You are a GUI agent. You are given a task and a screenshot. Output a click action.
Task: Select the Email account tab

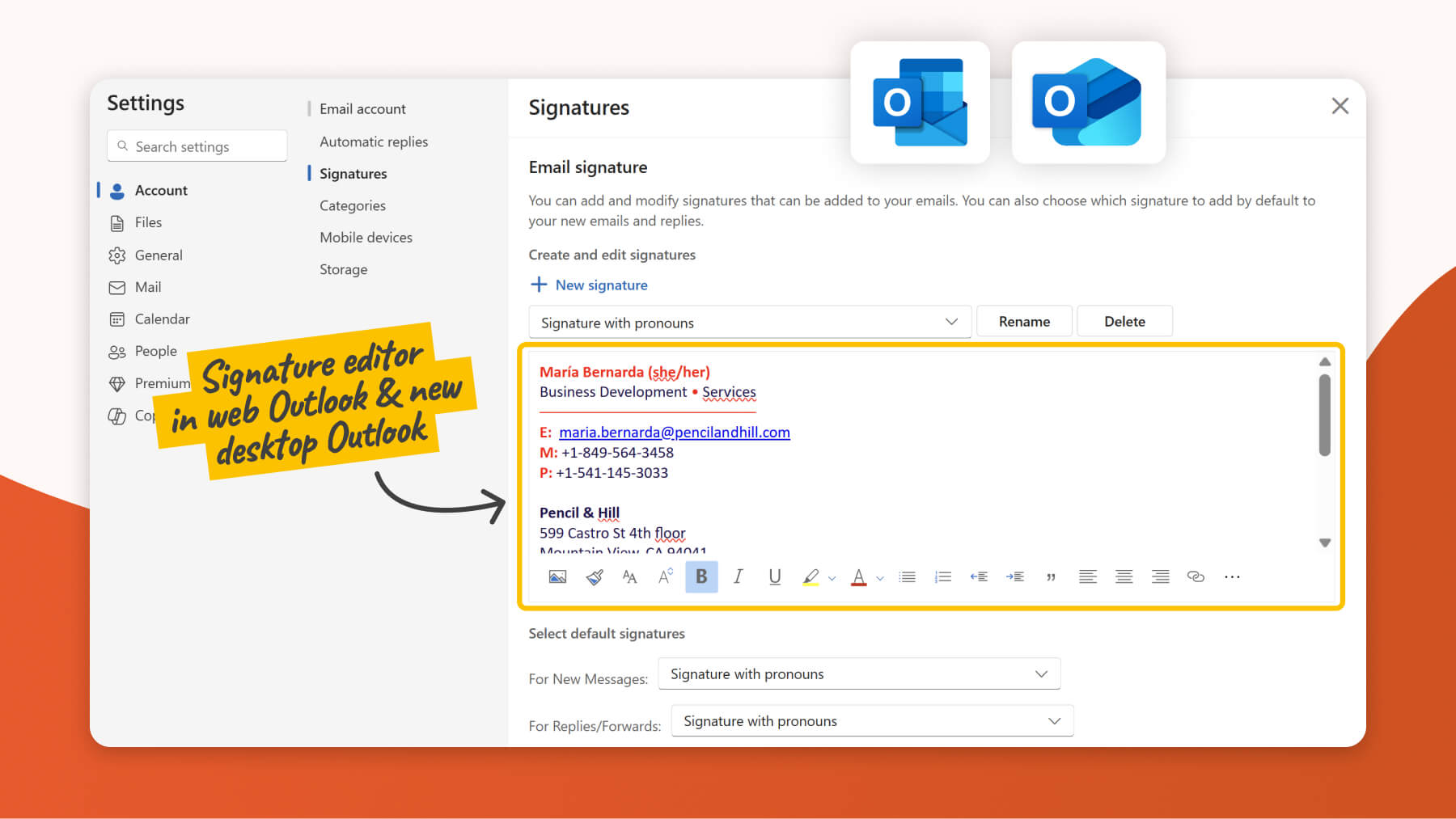coord(362,109)
